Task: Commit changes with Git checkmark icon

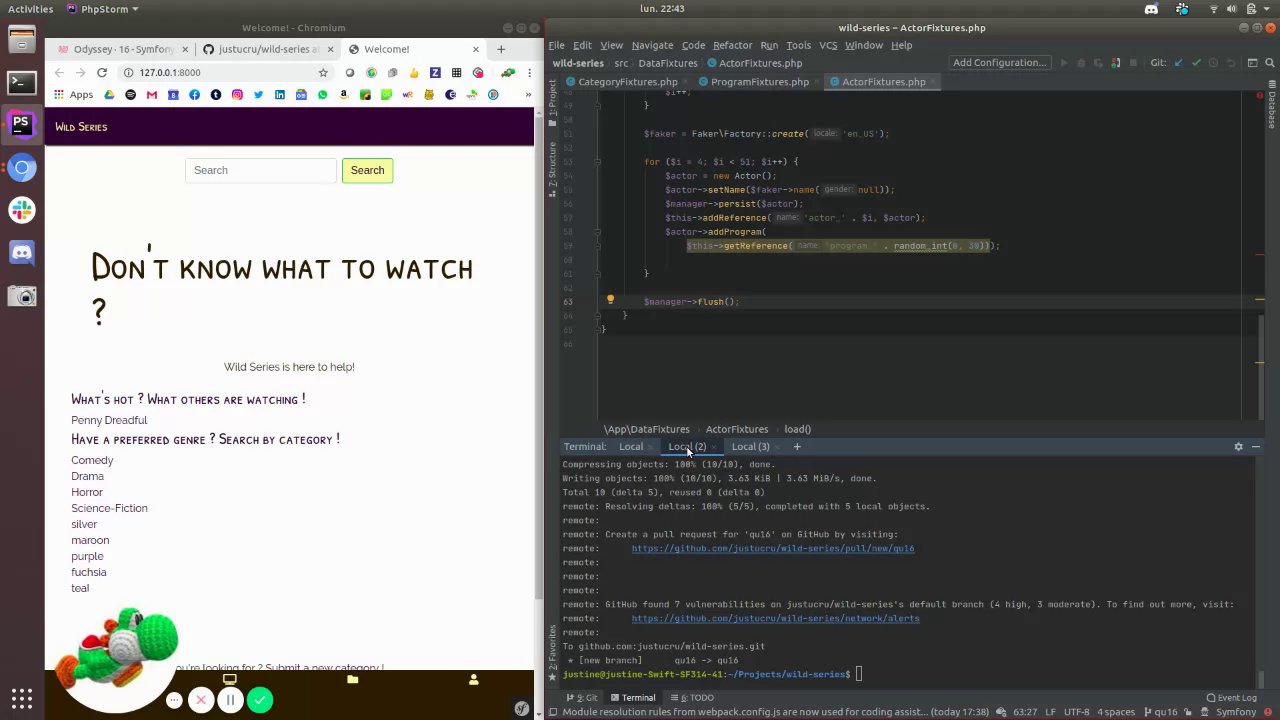Action: (1196, 63)
